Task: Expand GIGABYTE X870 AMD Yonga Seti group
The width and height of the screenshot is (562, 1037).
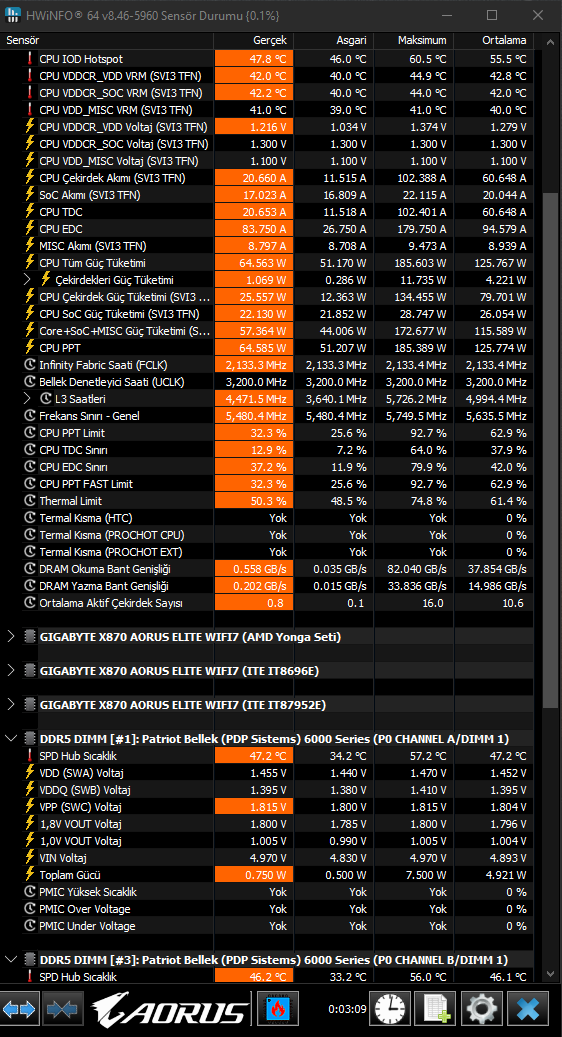Action: pos(11,637)
